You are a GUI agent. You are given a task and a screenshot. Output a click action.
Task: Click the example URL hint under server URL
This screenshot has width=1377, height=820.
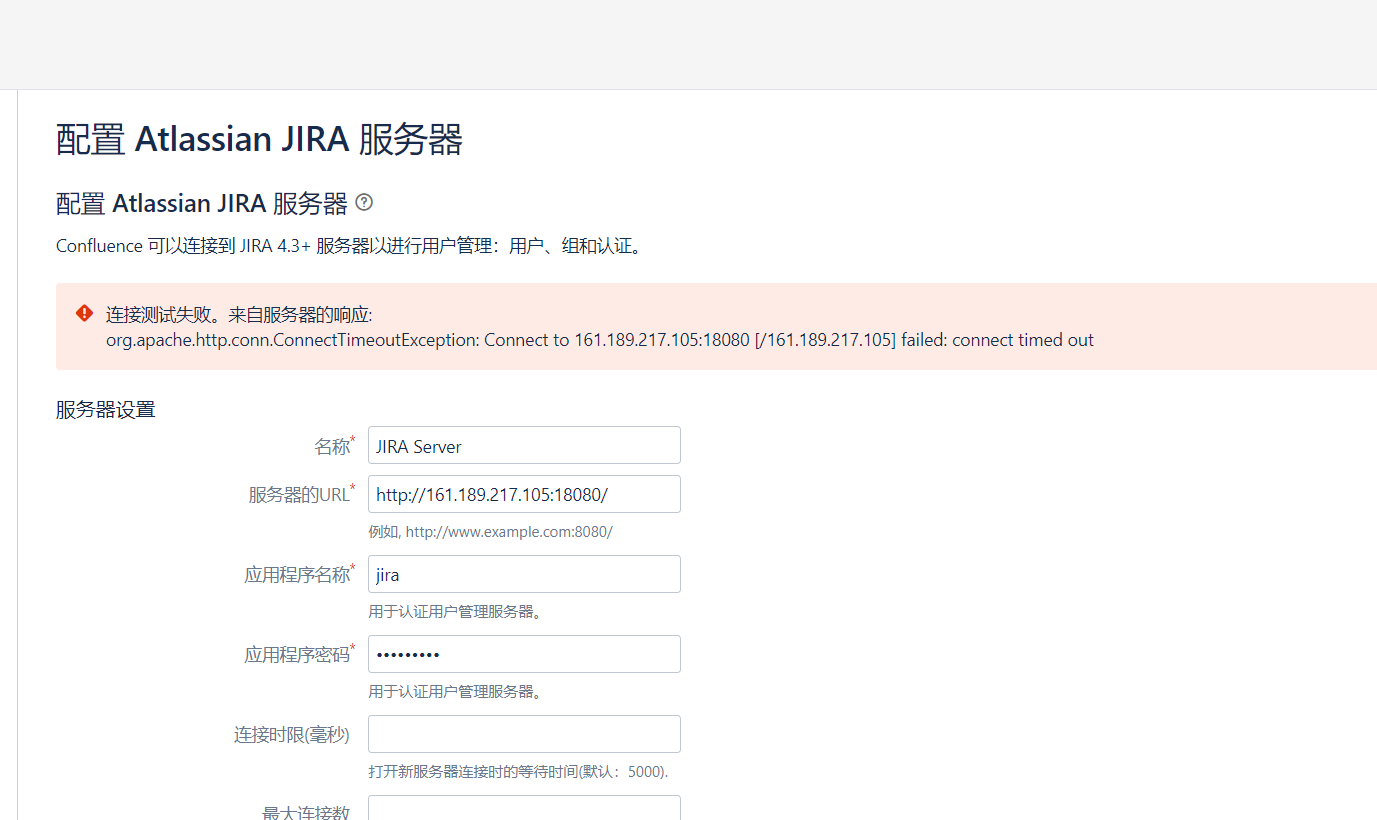tap(491, 532)
